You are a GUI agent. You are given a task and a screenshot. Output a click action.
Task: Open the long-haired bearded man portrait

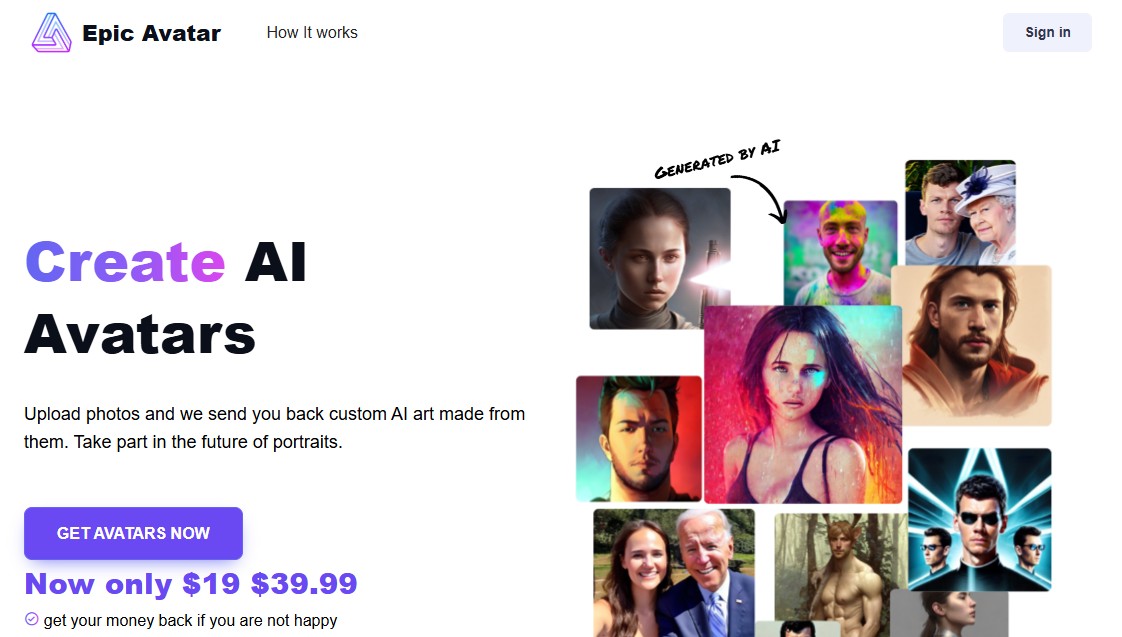972,346
